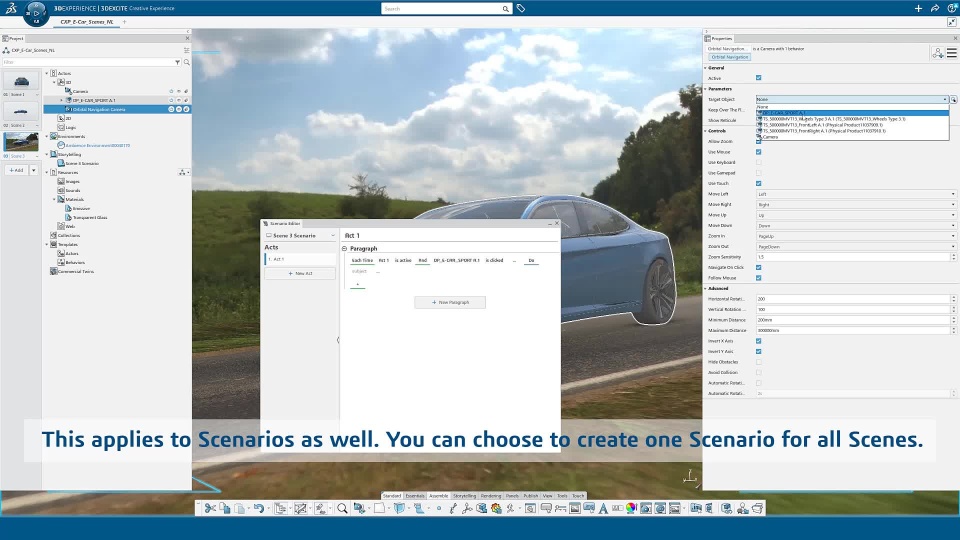The width and height of the screenshot is (960, 540).
Task: Select Act 1 in the Acts list
Action: tap(300, 260)
